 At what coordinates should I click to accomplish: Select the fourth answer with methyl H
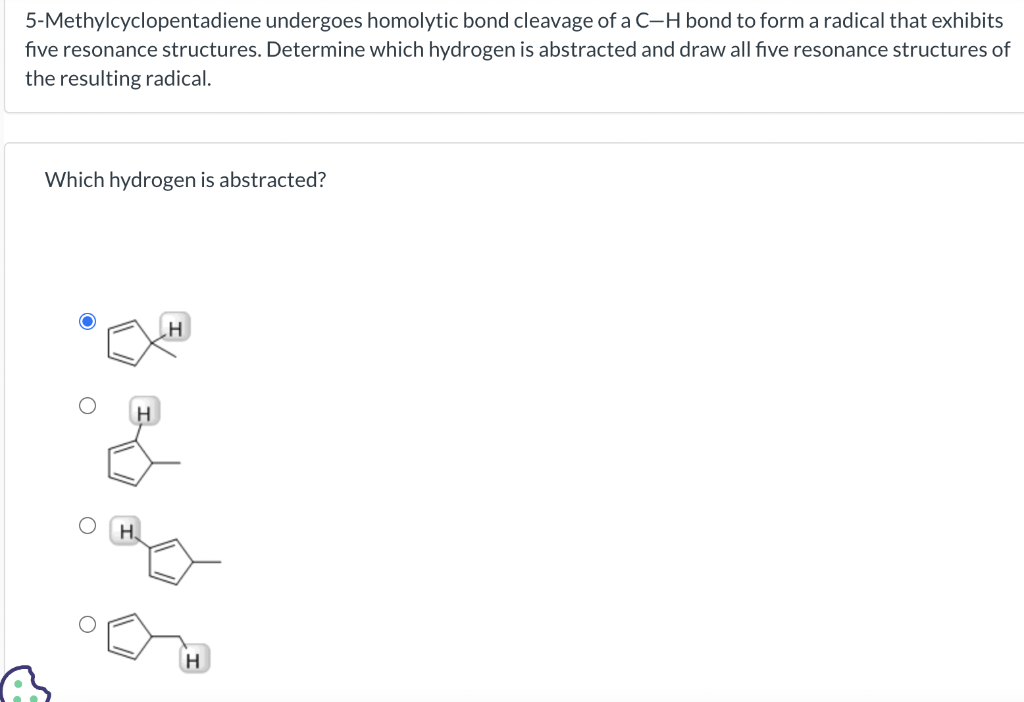[x=87, y=623]
